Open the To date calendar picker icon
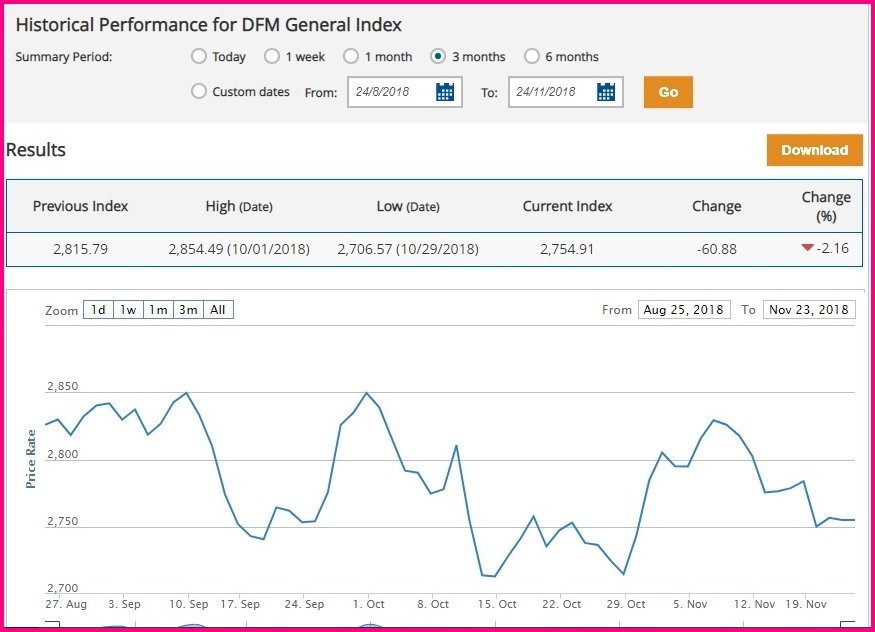This screenshot has width=875, height=632. 605,92
